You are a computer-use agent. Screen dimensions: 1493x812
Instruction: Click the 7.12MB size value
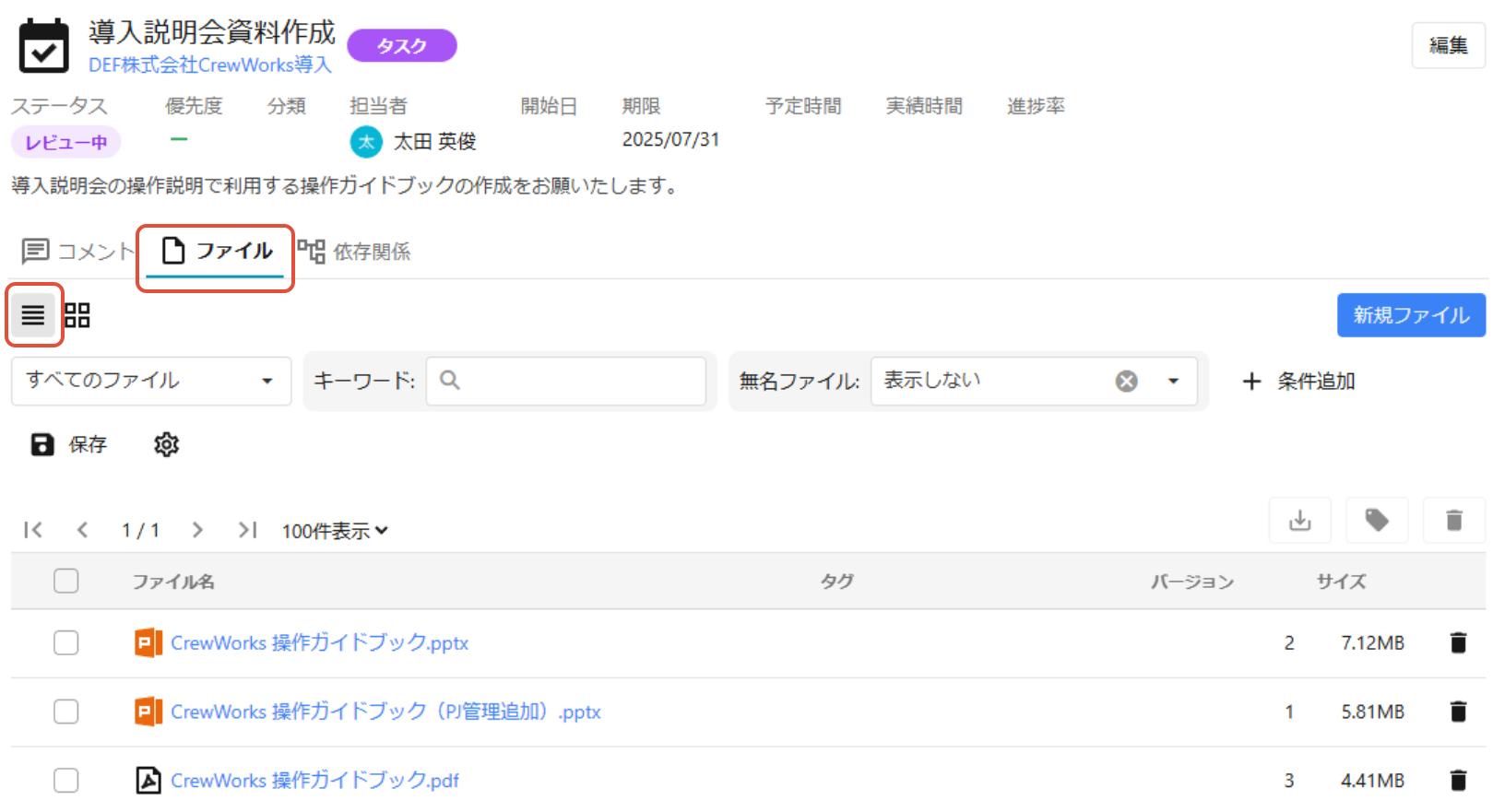pos(1372,642)
